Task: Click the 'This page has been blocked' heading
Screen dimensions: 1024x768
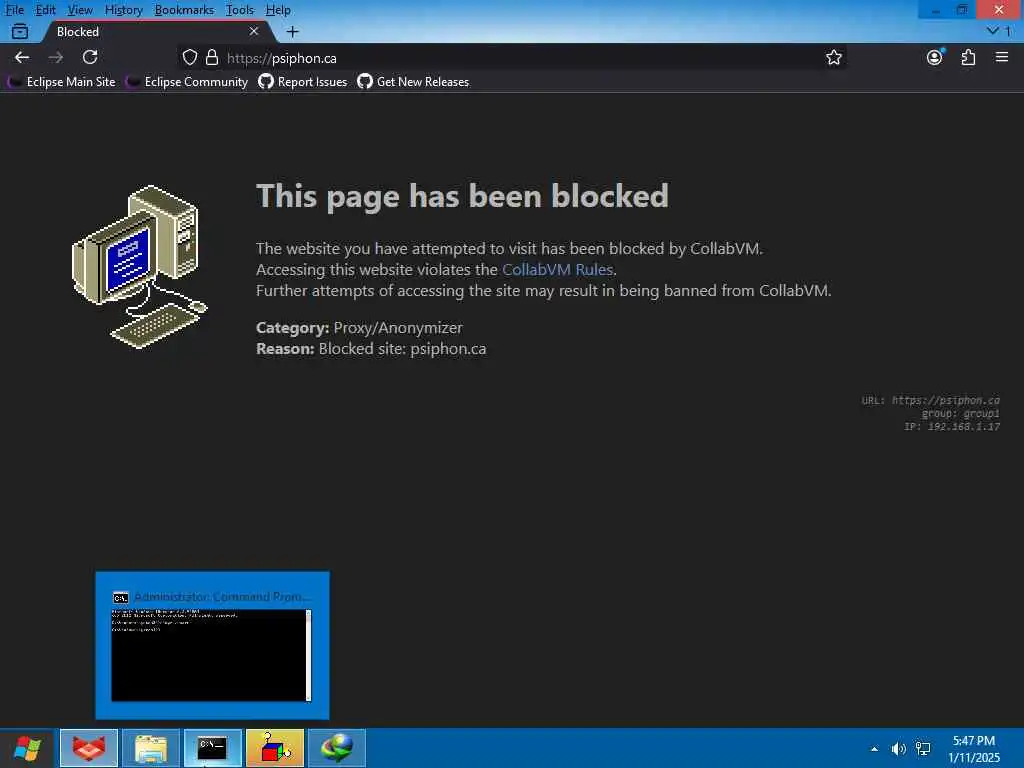Action: tap(462, 196)
